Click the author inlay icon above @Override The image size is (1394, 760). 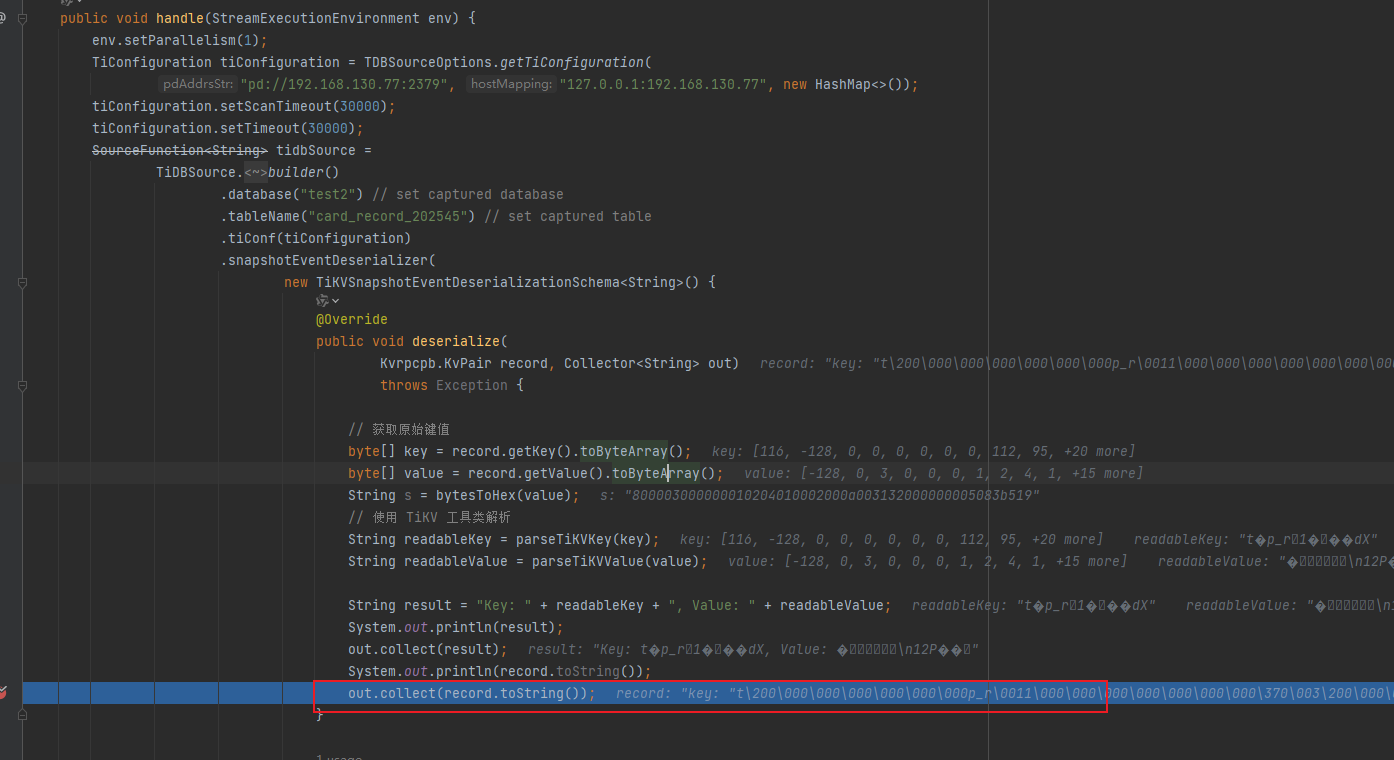pos(322,300)
